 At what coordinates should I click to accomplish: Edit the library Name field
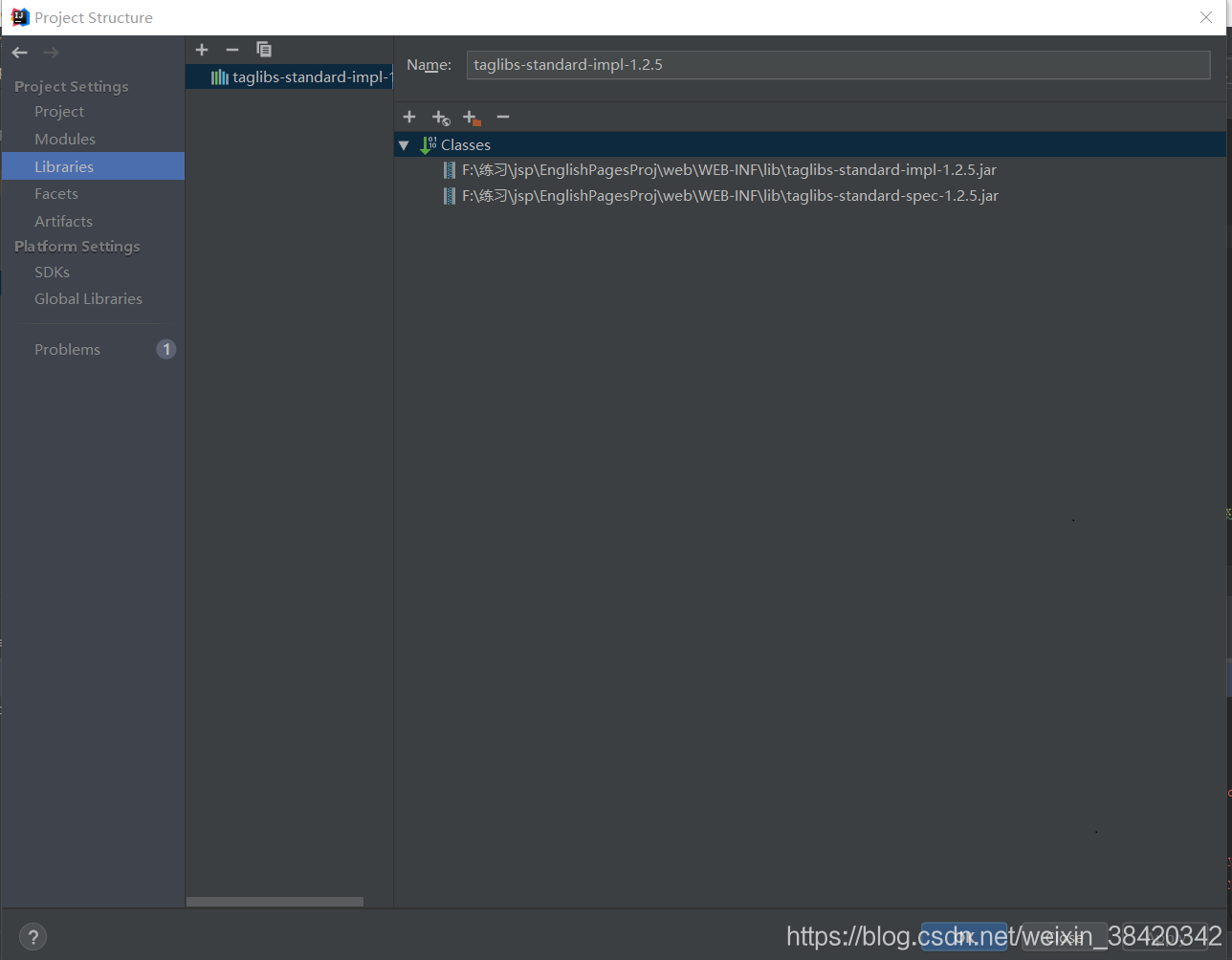(839, 65)
